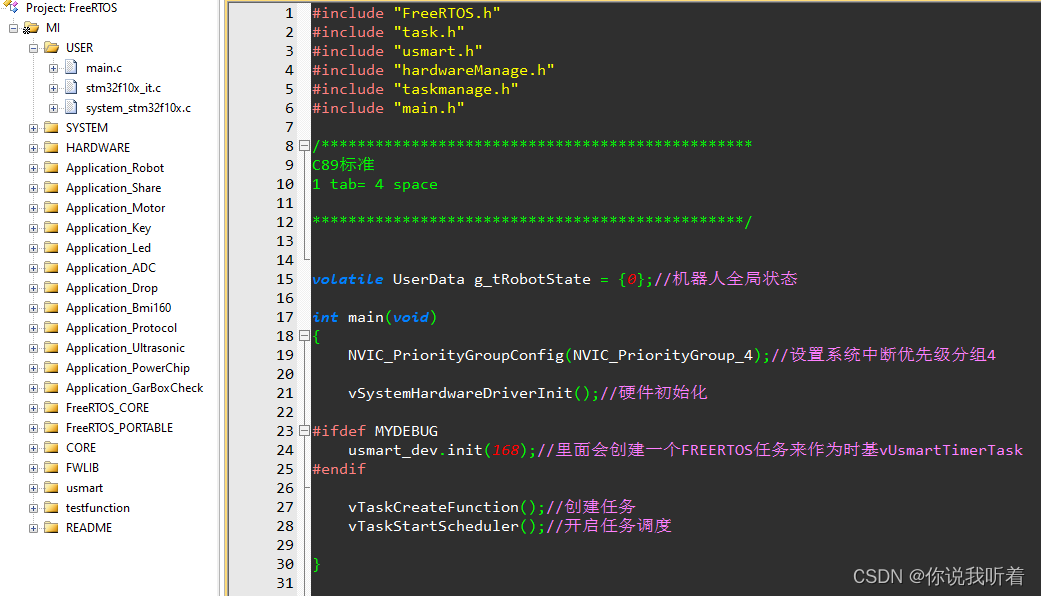Expand the SYSTEM group
The height and width of the screenshot is (596, 1041).
33,128
